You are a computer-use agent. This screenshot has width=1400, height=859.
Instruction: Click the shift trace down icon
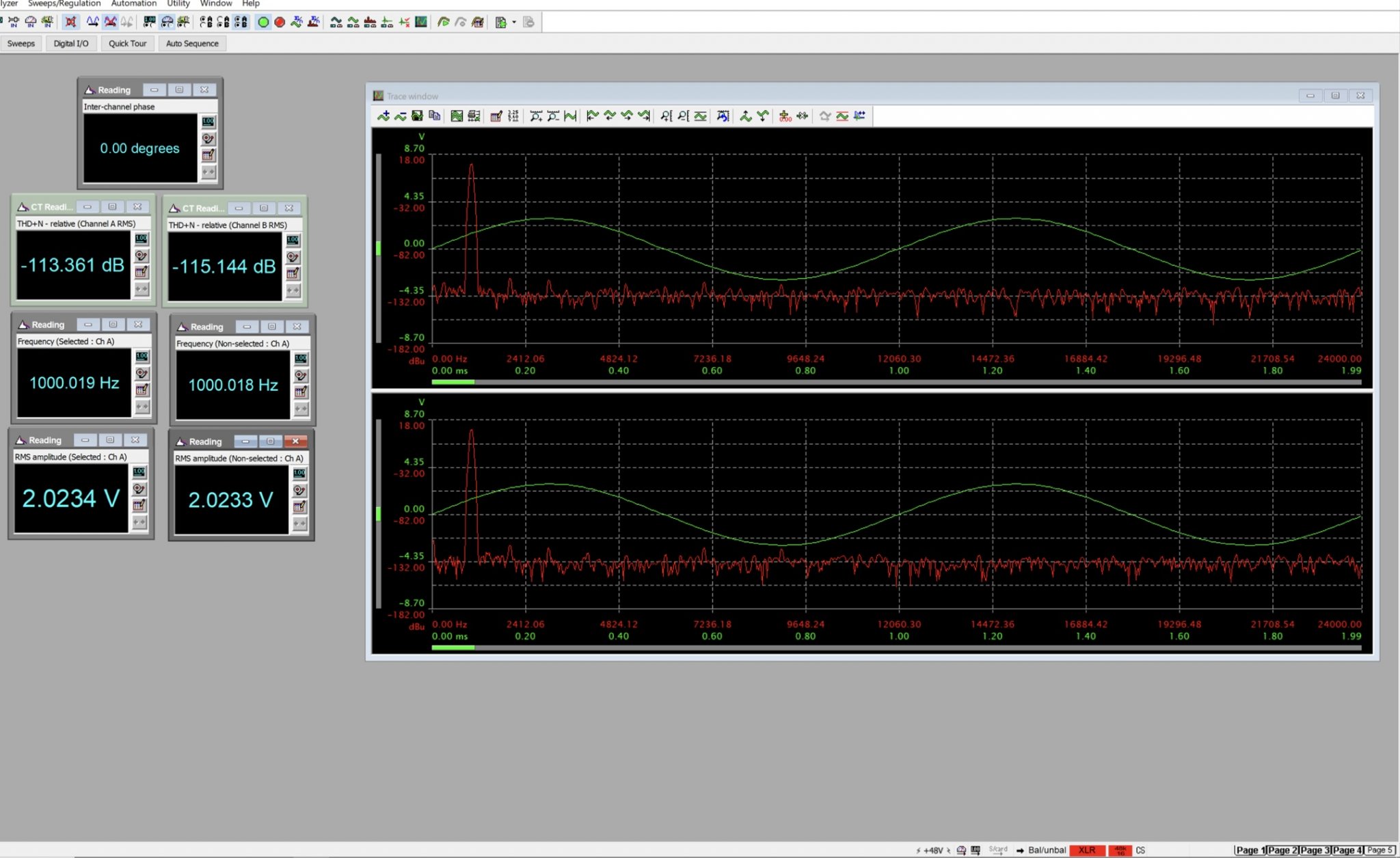(x=763, y=116)
